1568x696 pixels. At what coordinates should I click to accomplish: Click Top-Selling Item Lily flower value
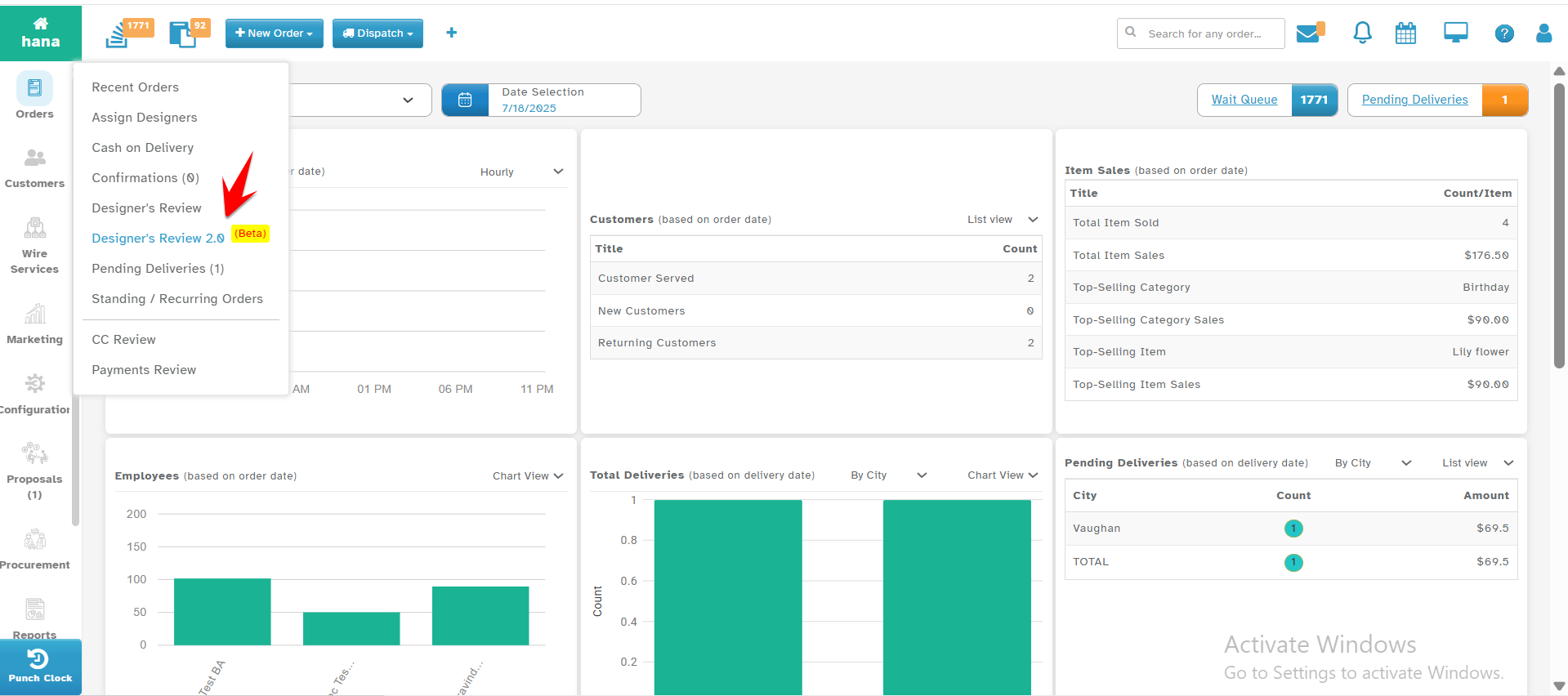point(1481,352)
